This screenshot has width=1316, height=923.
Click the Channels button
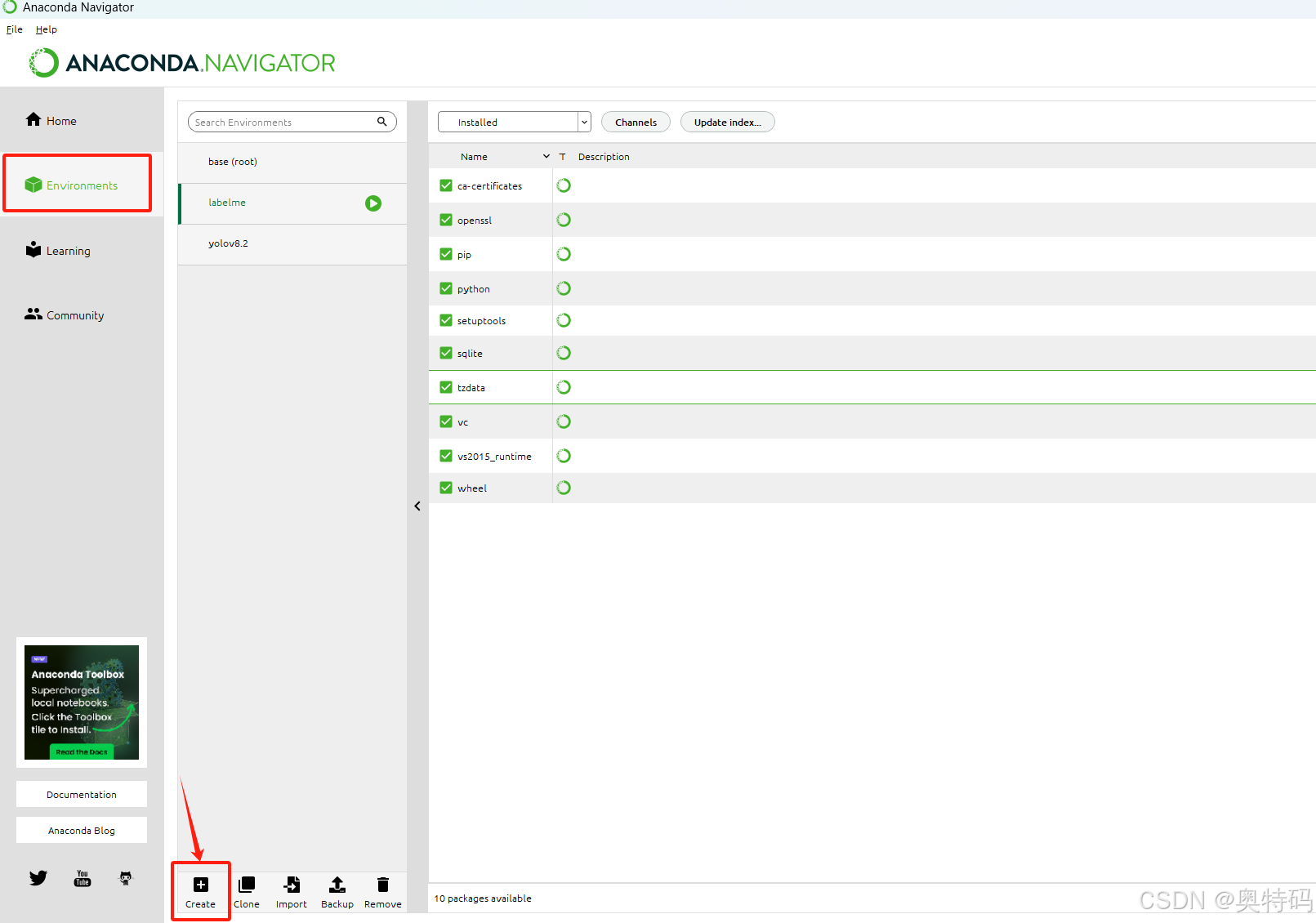pyautogui.click(x=636, y=122)
